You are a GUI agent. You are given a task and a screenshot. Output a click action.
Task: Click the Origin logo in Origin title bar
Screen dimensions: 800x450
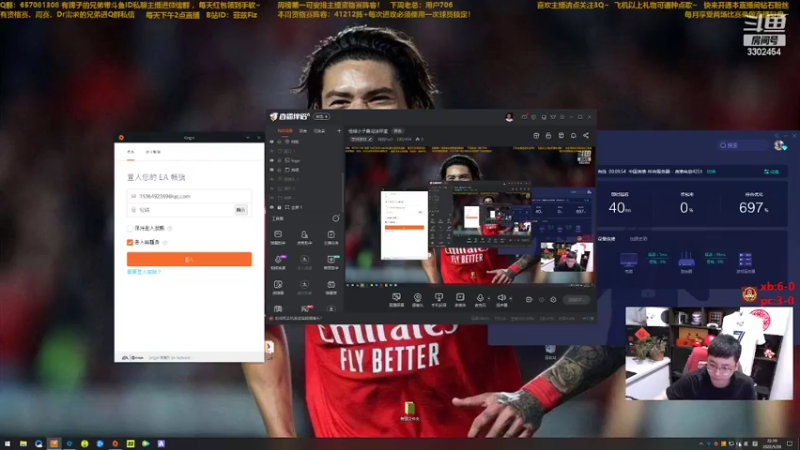pos(121,138)
